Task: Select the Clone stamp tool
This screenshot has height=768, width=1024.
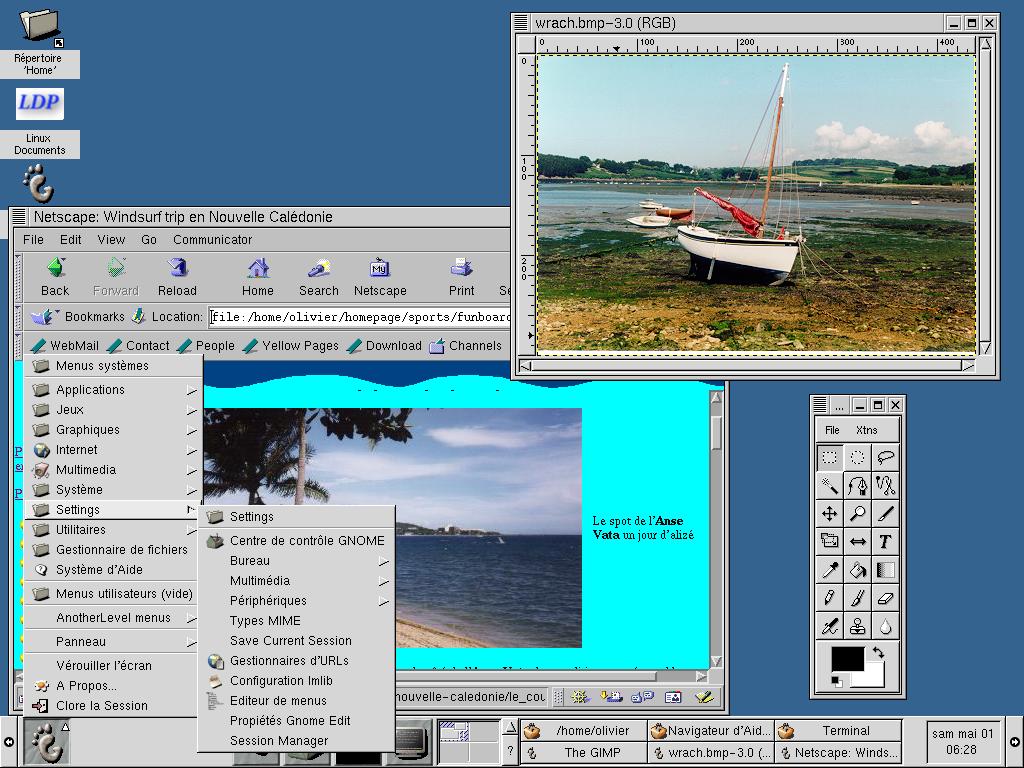Action: point(857,626)
